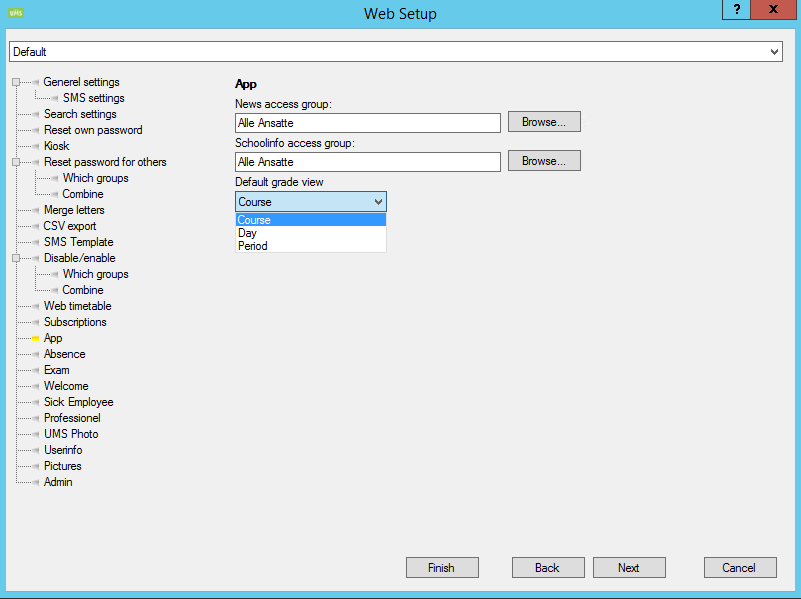Collapse the Generel settings tree node

coord(16,82)
